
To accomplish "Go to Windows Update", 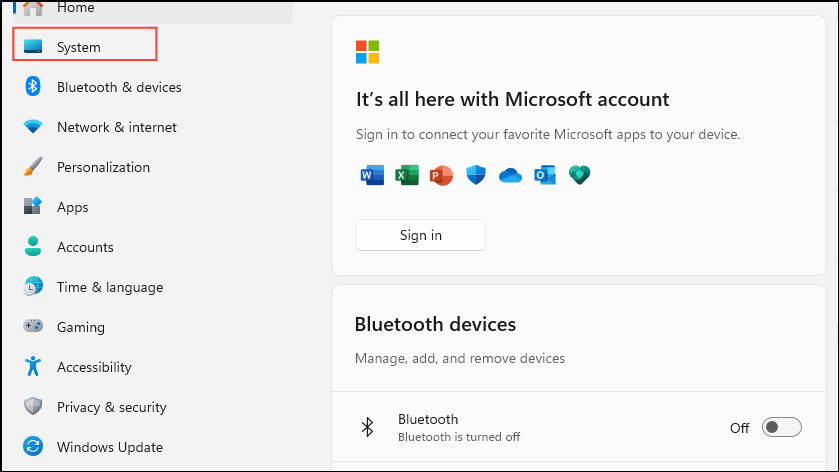I will coord(153,446).
